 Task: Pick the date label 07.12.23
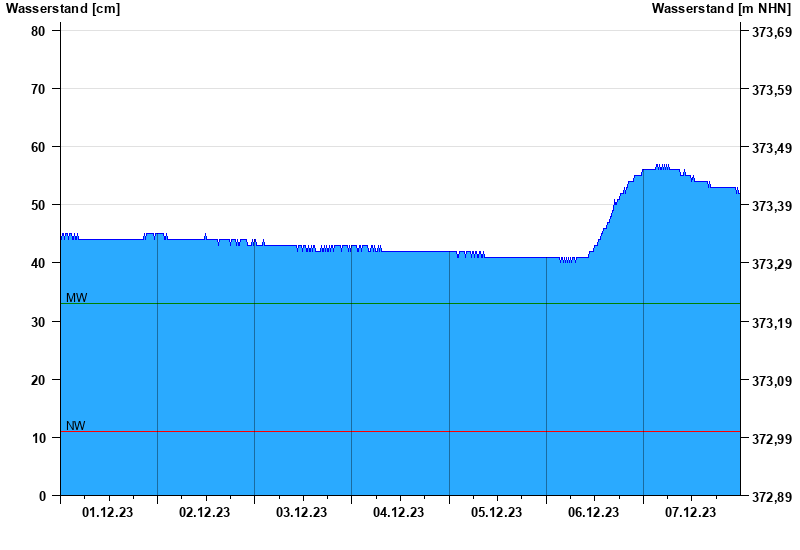pos(690,512)
